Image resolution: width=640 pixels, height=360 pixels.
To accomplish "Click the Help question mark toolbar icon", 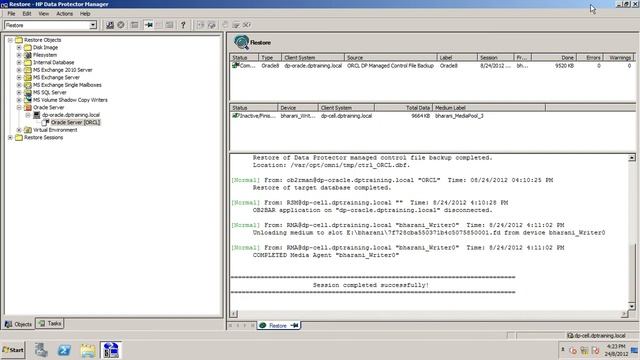I will (x=183, y=25).
